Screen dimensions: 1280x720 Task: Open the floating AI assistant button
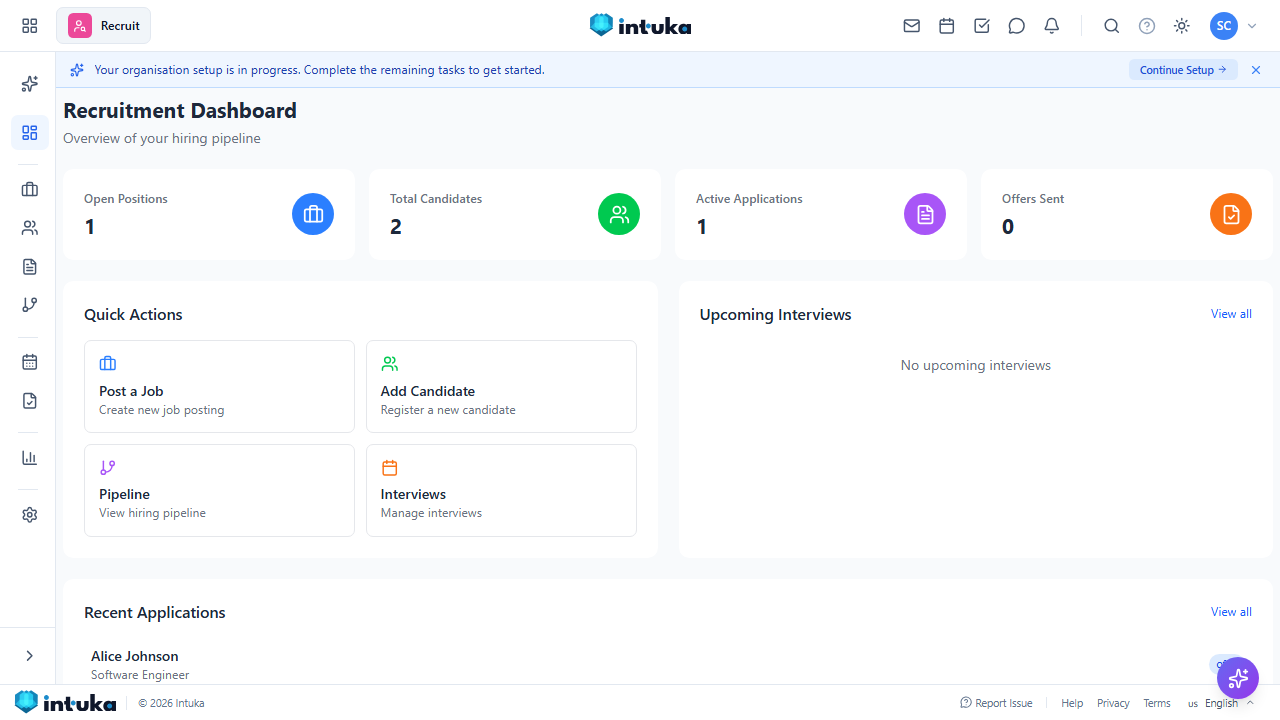pos(1238,678)
